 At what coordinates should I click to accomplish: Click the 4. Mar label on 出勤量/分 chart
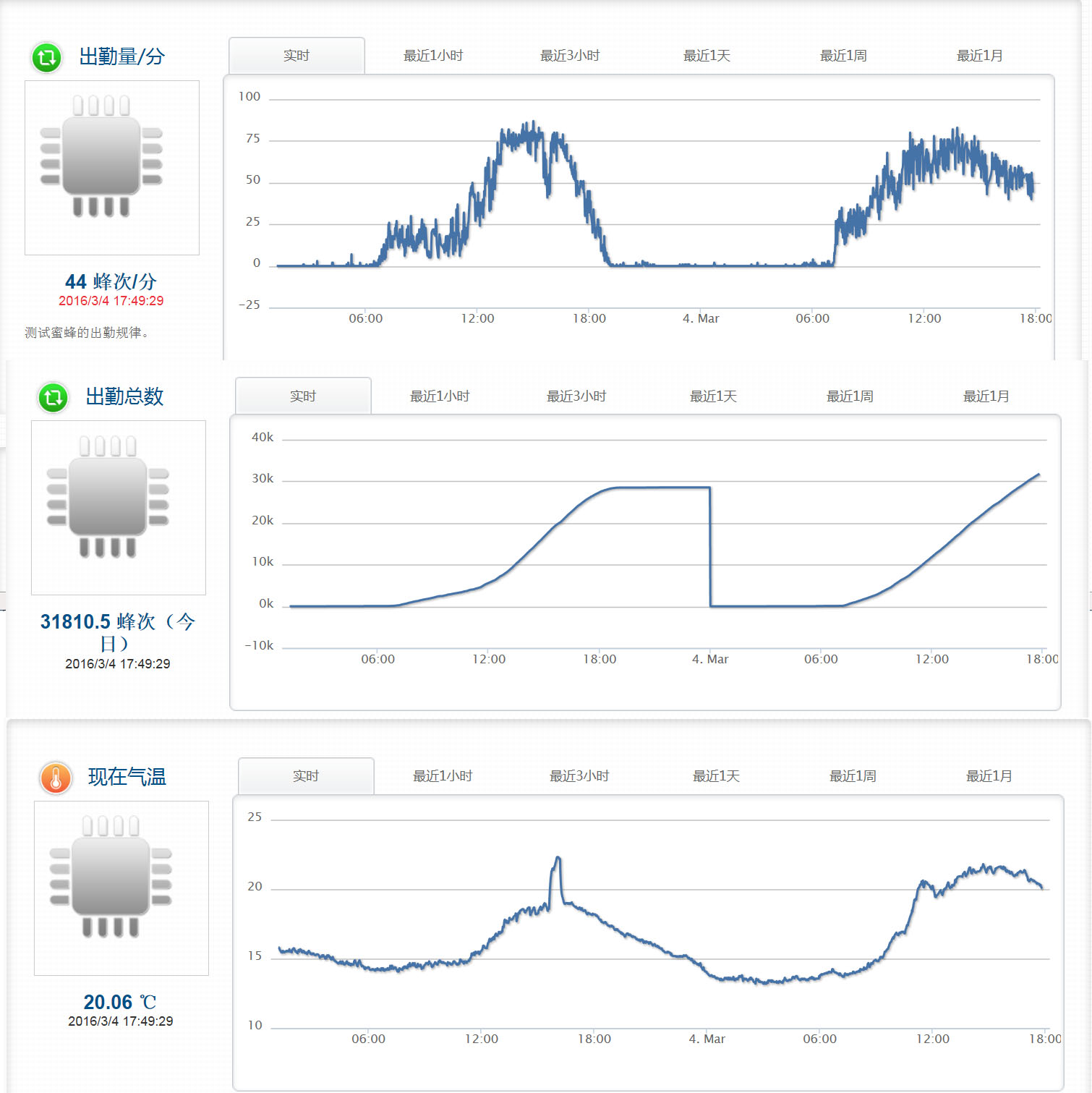click(x=701, y=318)
